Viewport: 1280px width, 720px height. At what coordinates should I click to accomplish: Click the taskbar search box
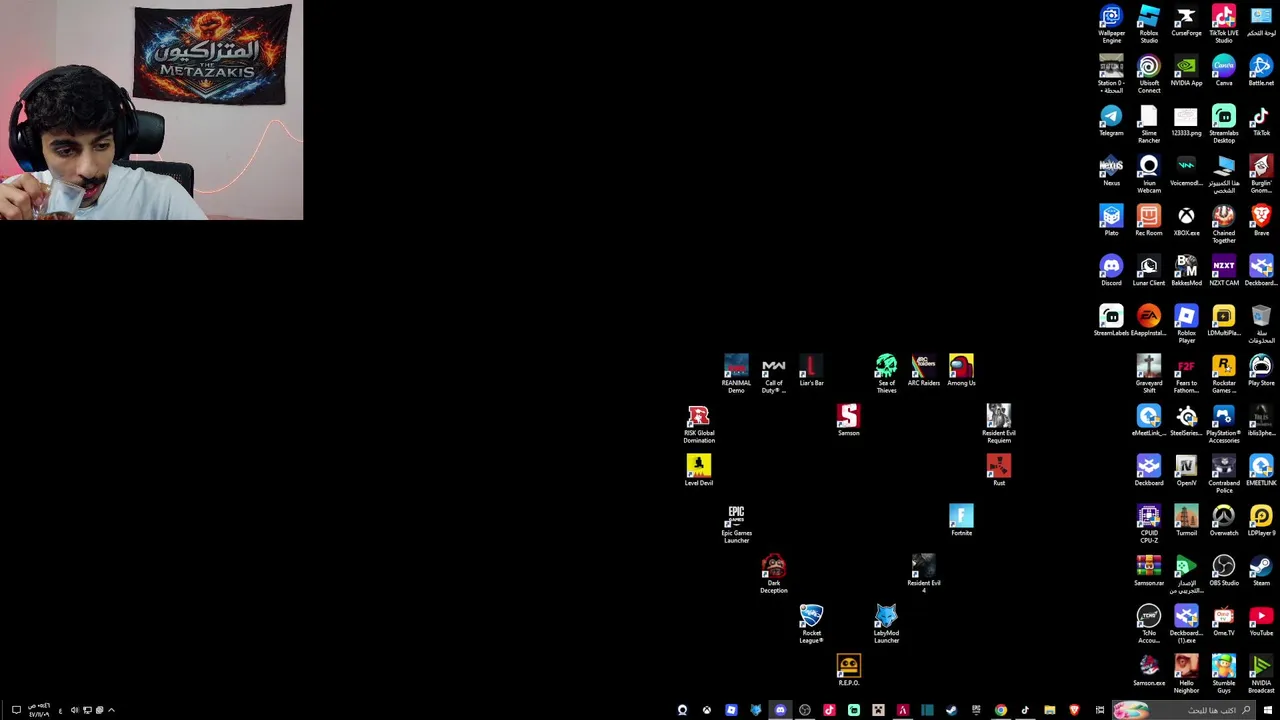1183,710
